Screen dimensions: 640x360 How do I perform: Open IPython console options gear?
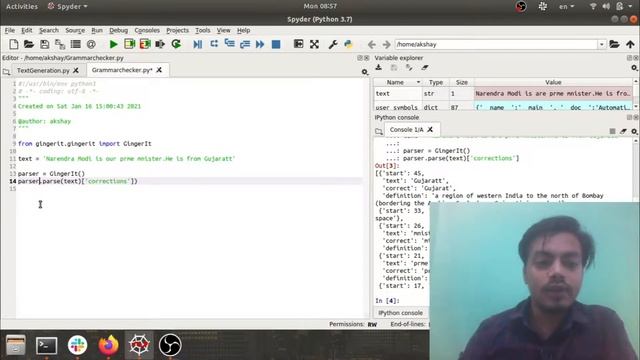[x=634, y=131]
